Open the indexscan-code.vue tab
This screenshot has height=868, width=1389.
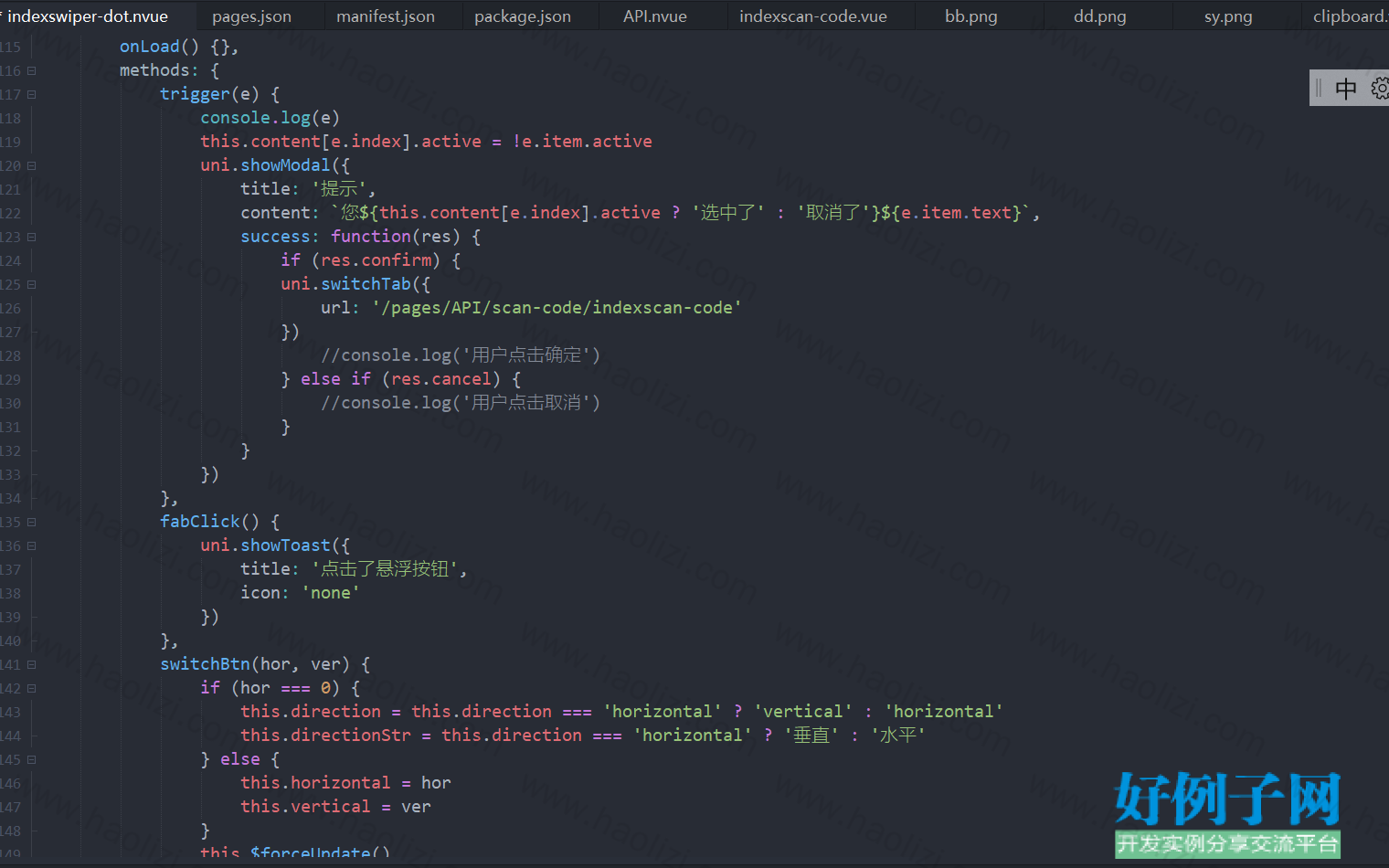(x=812, y=16)
